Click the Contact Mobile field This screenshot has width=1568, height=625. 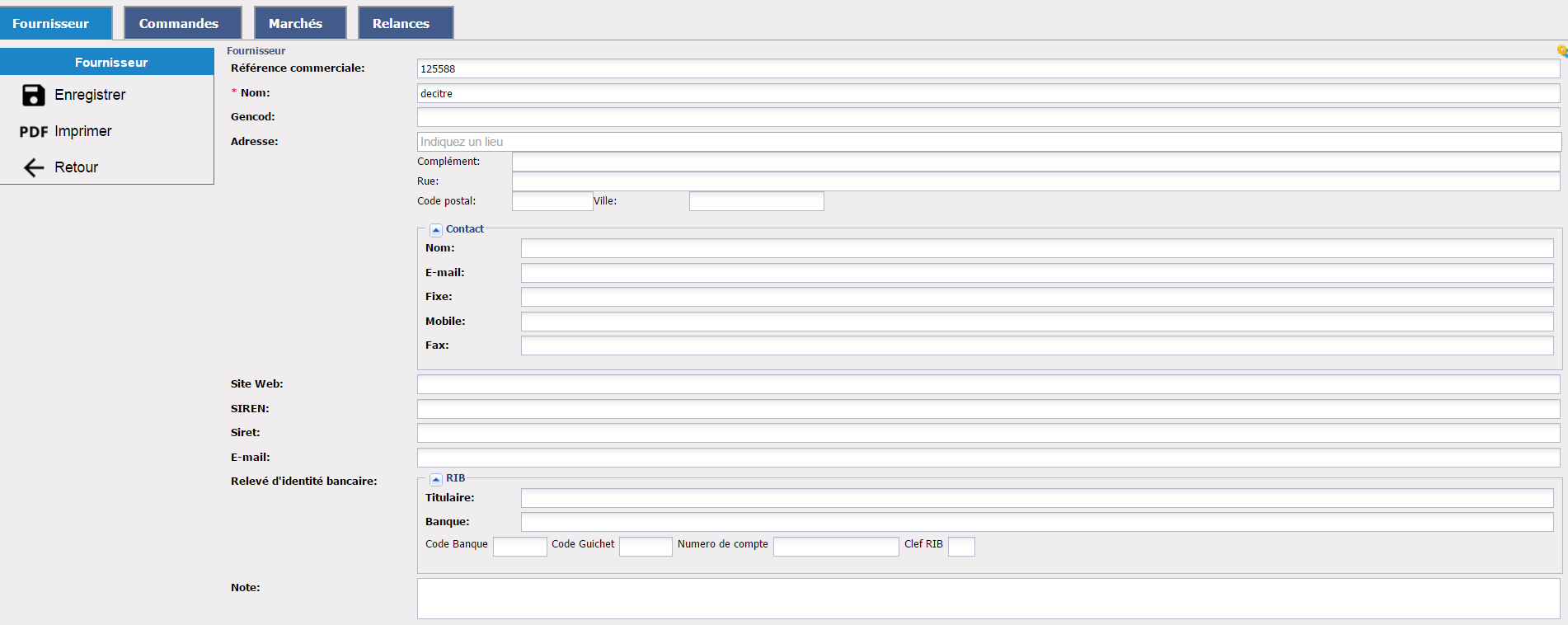1037,322
